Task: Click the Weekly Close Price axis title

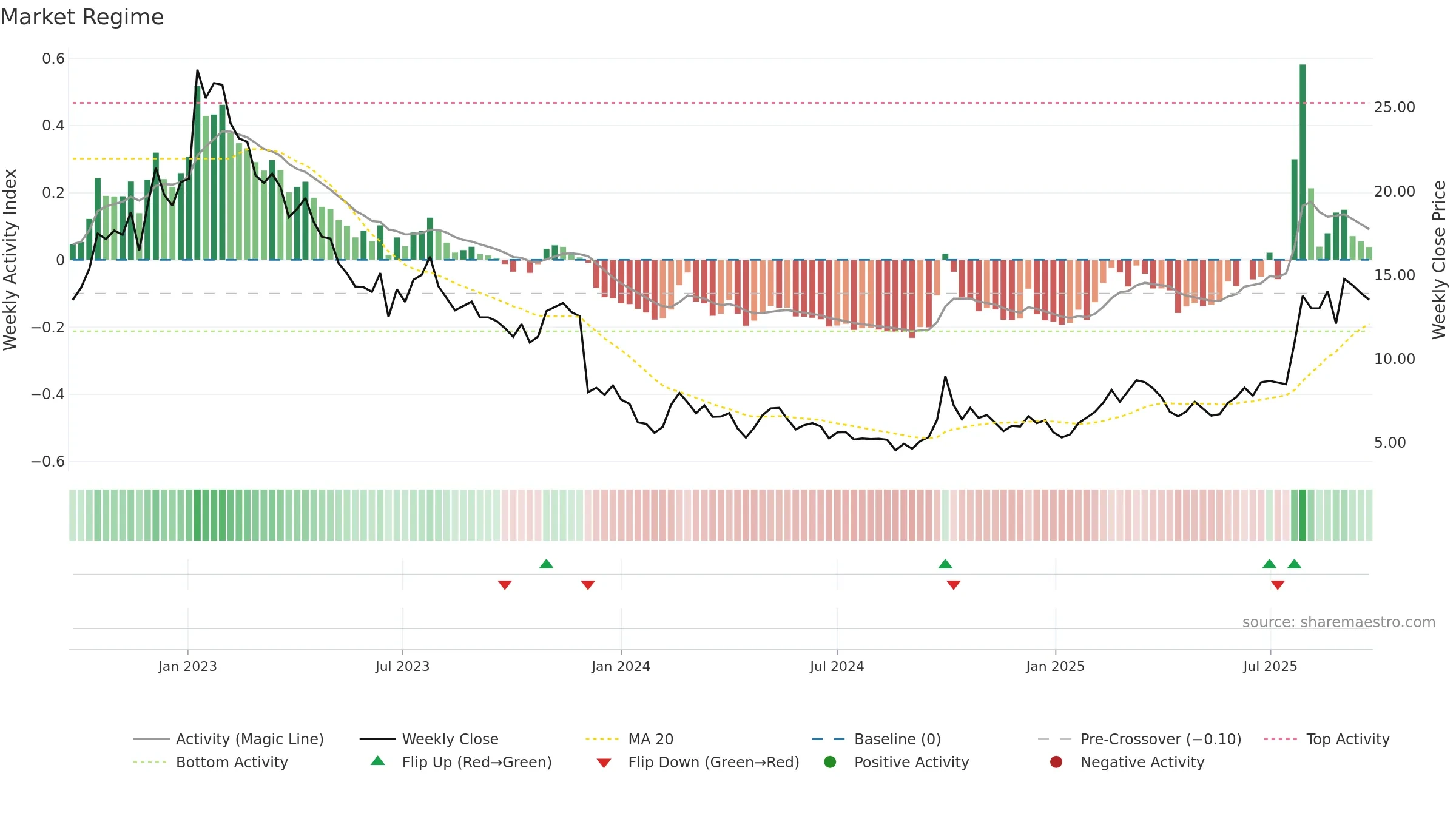Action: [x=1438, y=260]
